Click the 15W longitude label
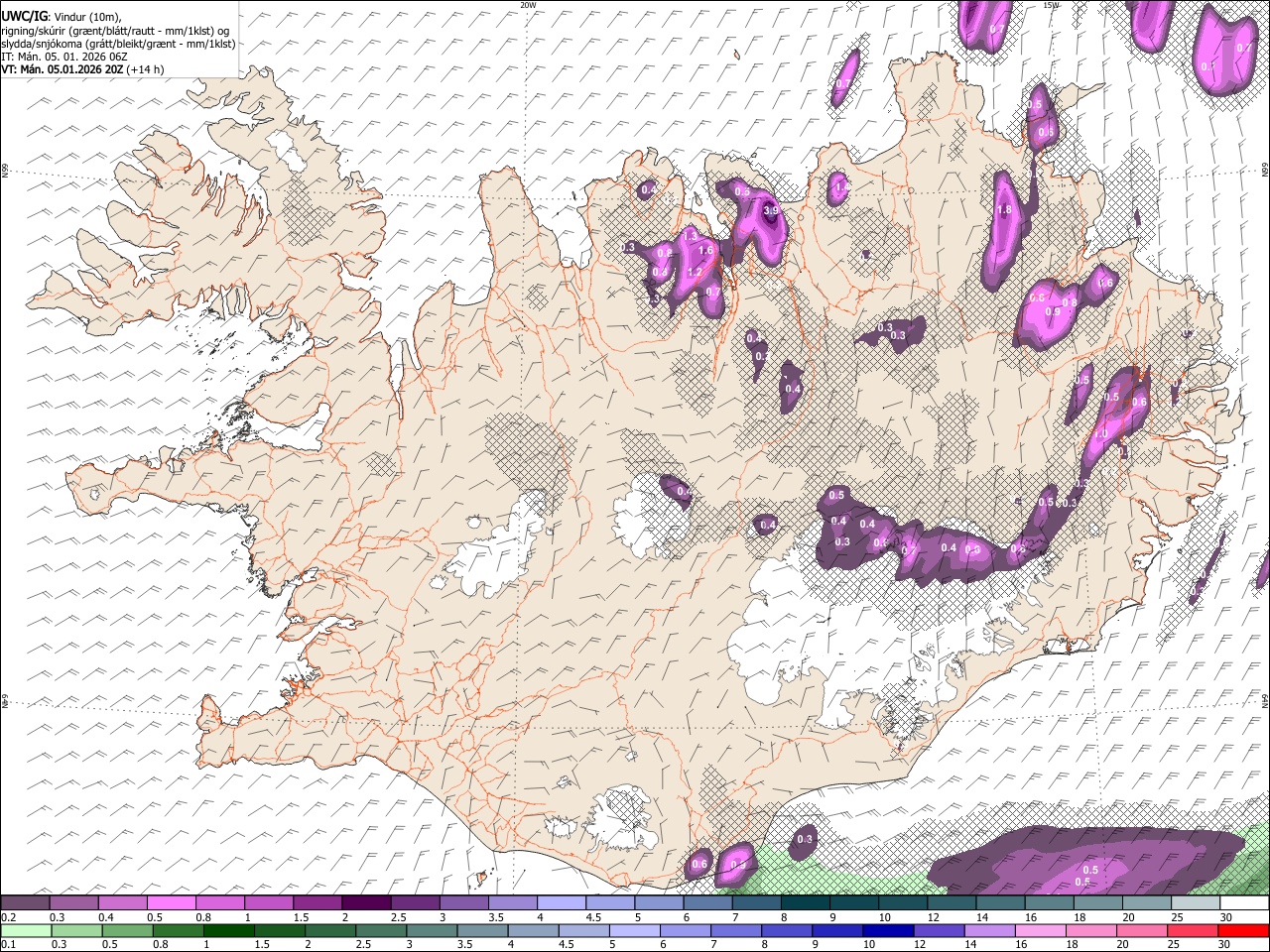The image size is (1270, 952). [x=1051, y=5]
